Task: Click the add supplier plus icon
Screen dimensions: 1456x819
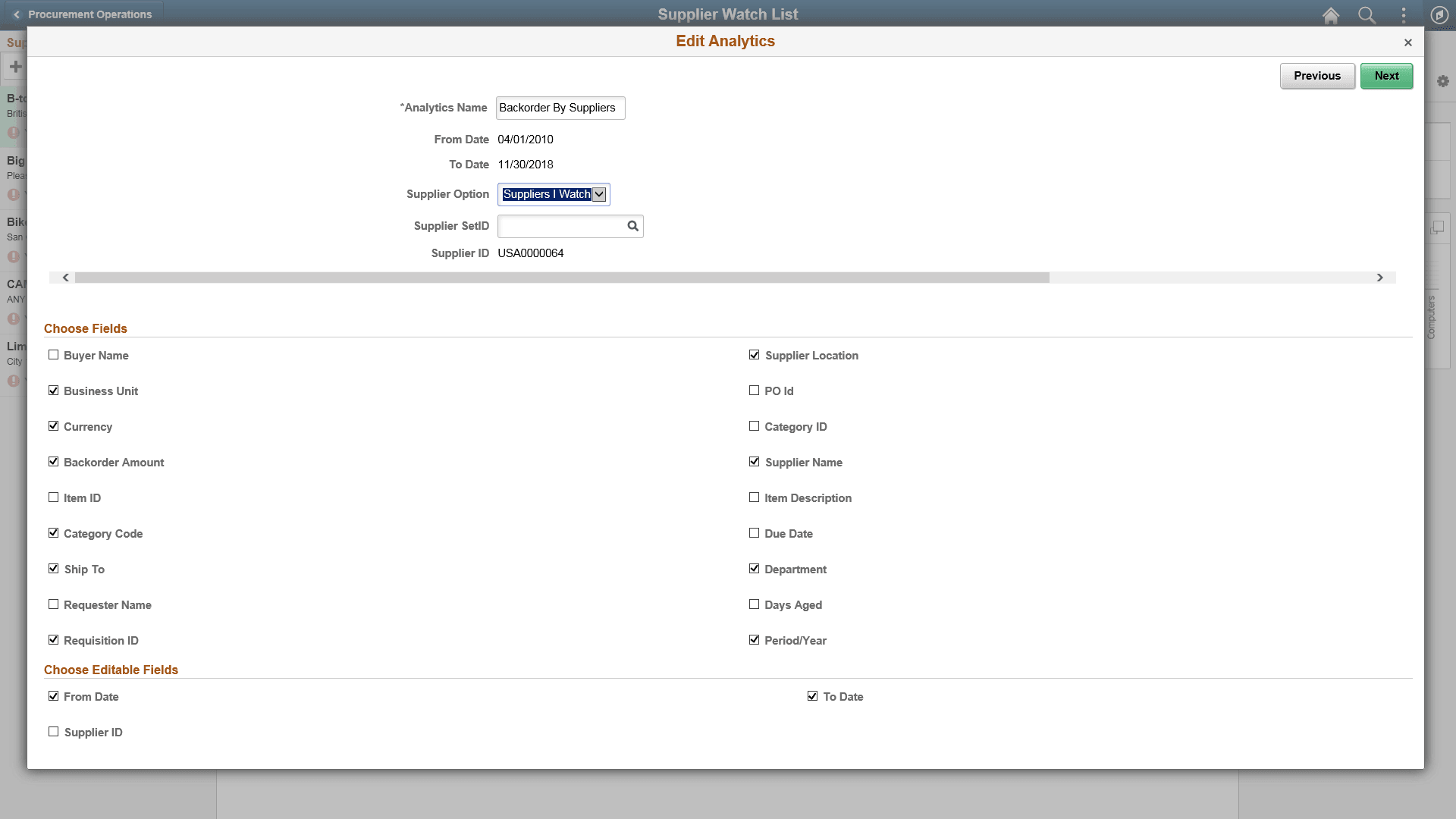Action: pos(14,67)
